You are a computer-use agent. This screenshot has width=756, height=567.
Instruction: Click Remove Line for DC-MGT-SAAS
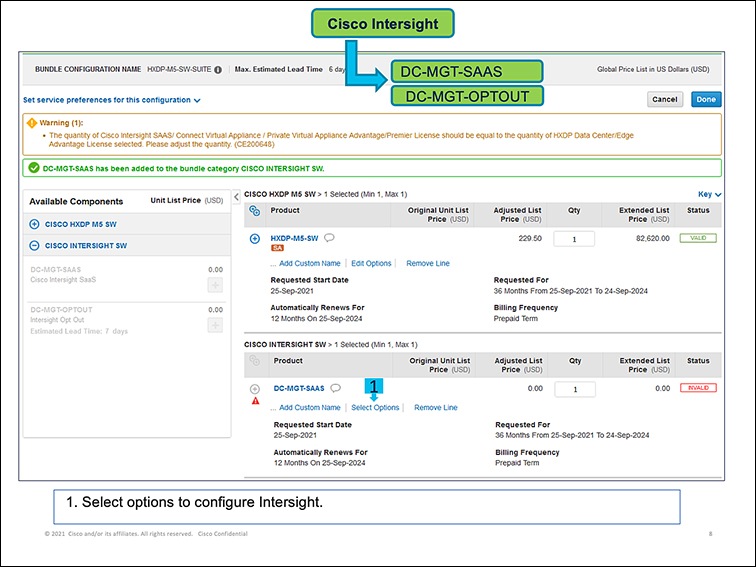436,407
